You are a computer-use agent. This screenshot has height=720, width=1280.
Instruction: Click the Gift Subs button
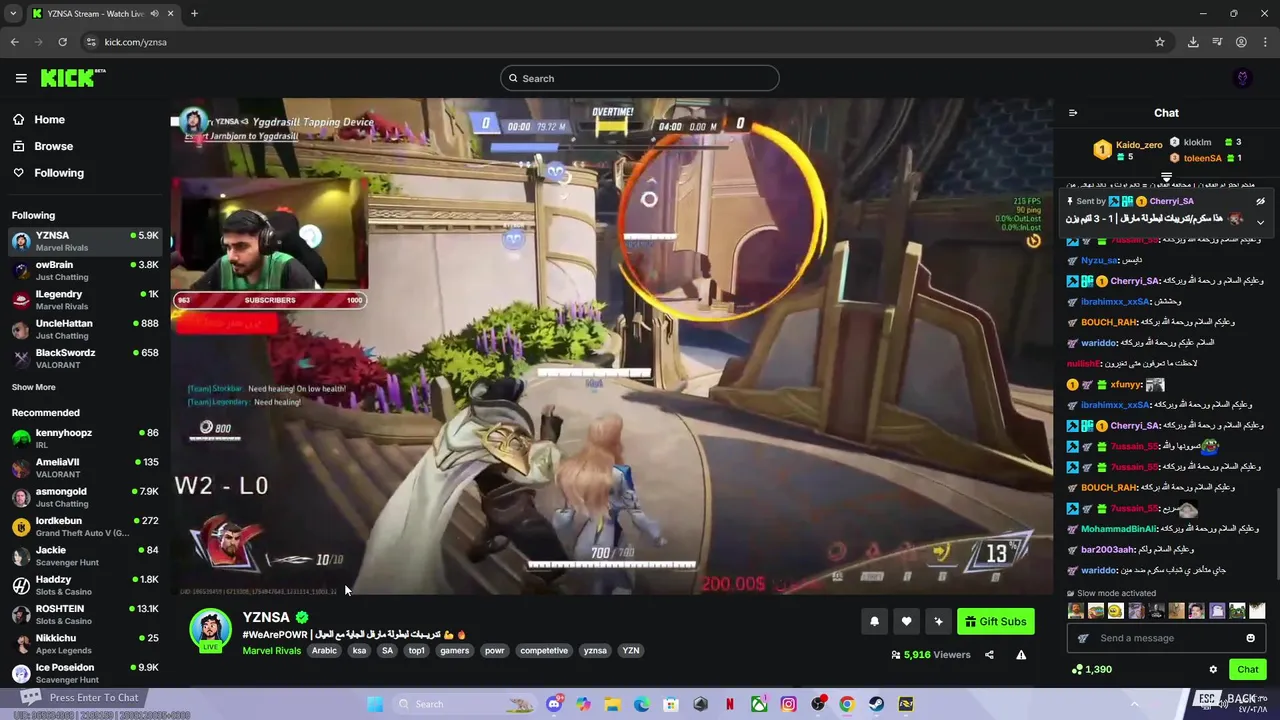click(995, 622)
